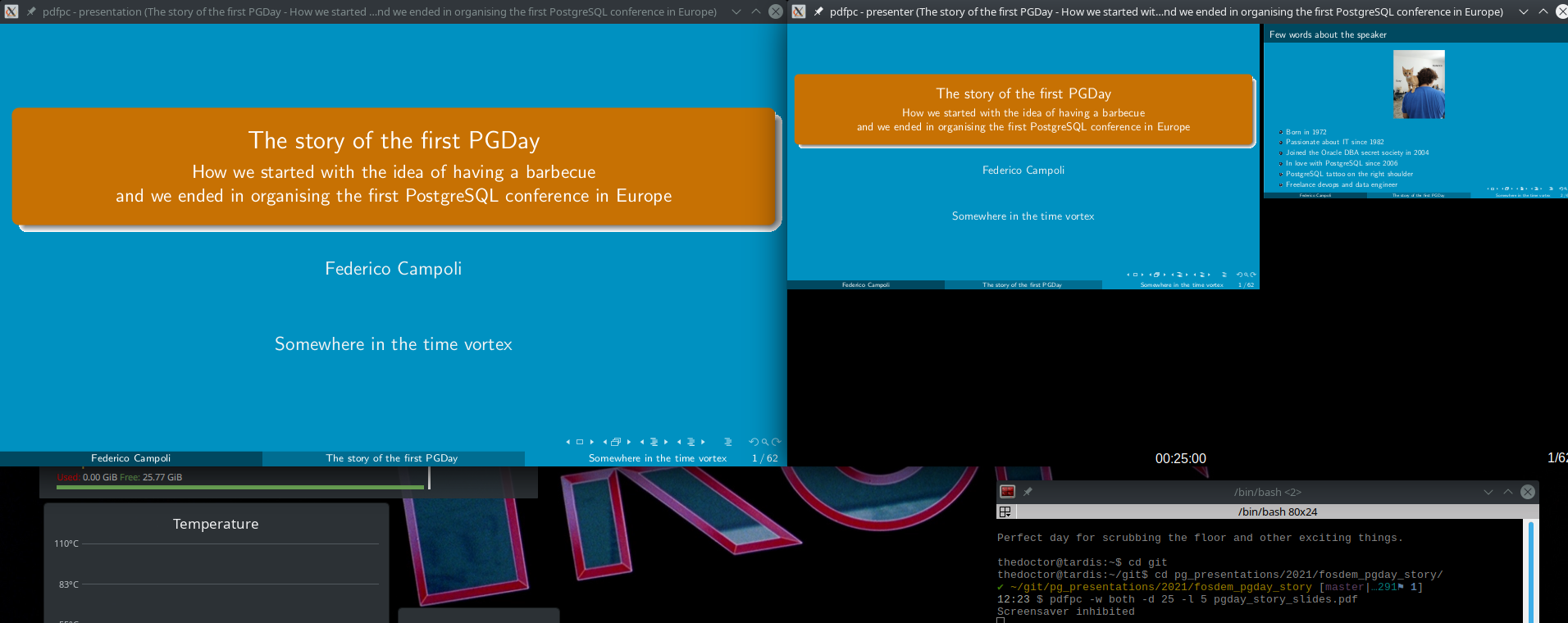
Task: Open the presentation window's X11 app icon menu
Action: point(11,11)
